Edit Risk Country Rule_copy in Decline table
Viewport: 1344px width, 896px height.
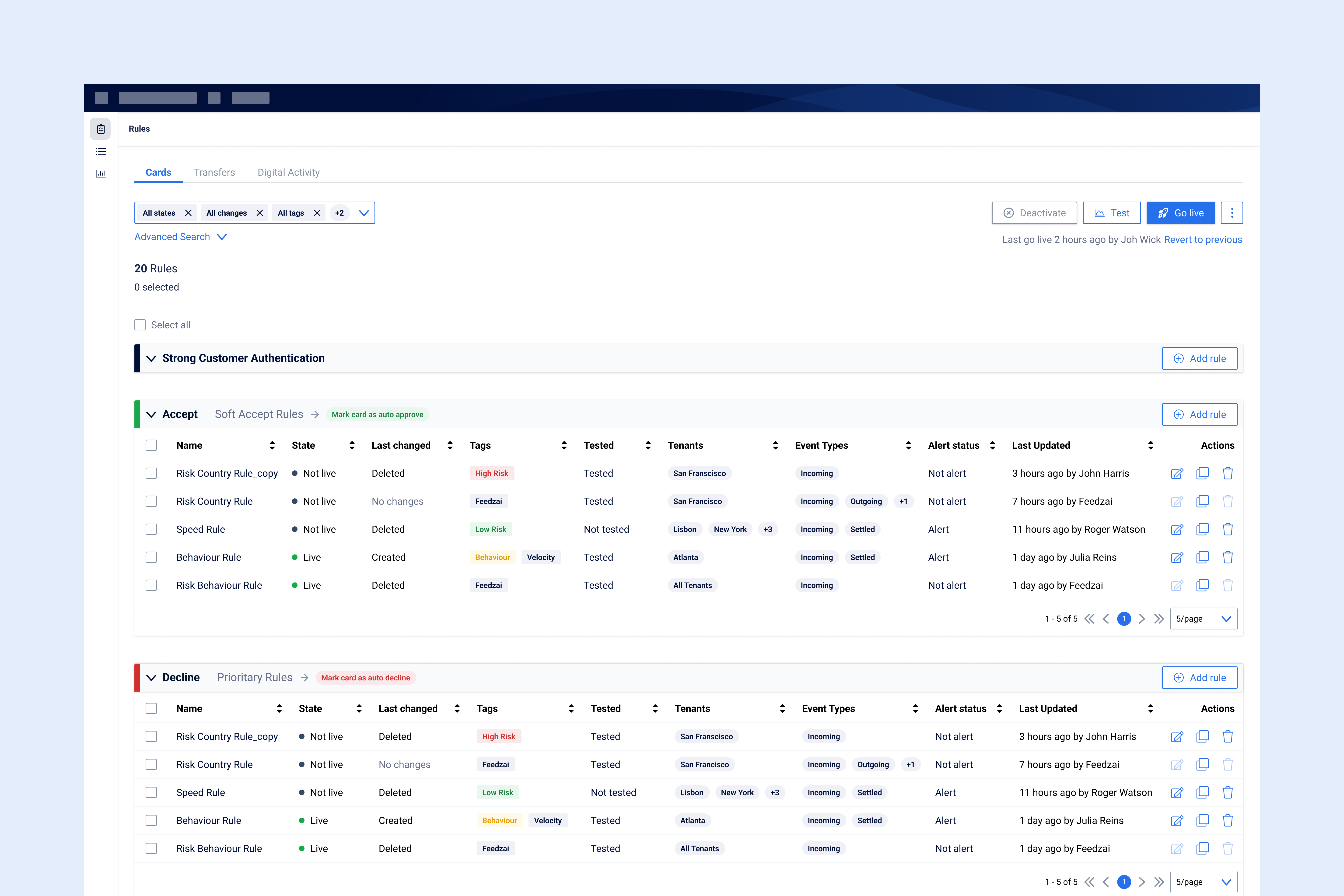pyautogui.click(x=1177, y=737)
